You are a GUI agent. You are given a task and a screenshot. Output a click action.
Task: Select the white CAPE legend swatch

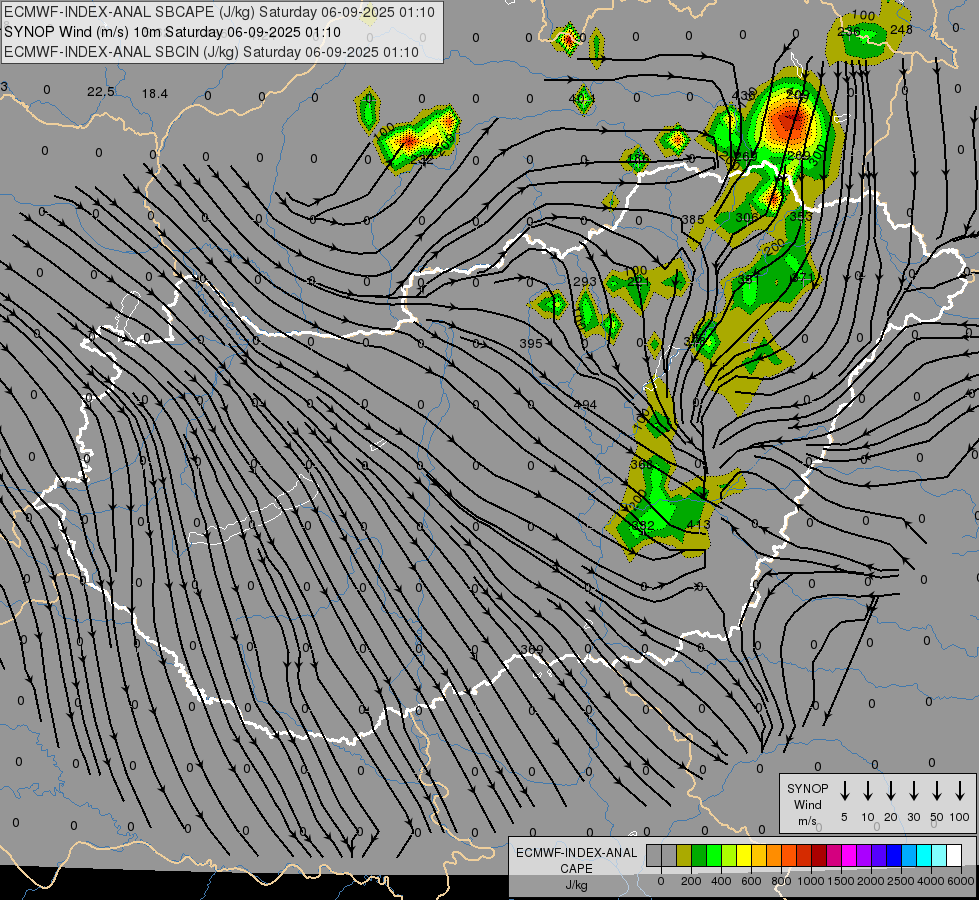click(x=955, y=855)
